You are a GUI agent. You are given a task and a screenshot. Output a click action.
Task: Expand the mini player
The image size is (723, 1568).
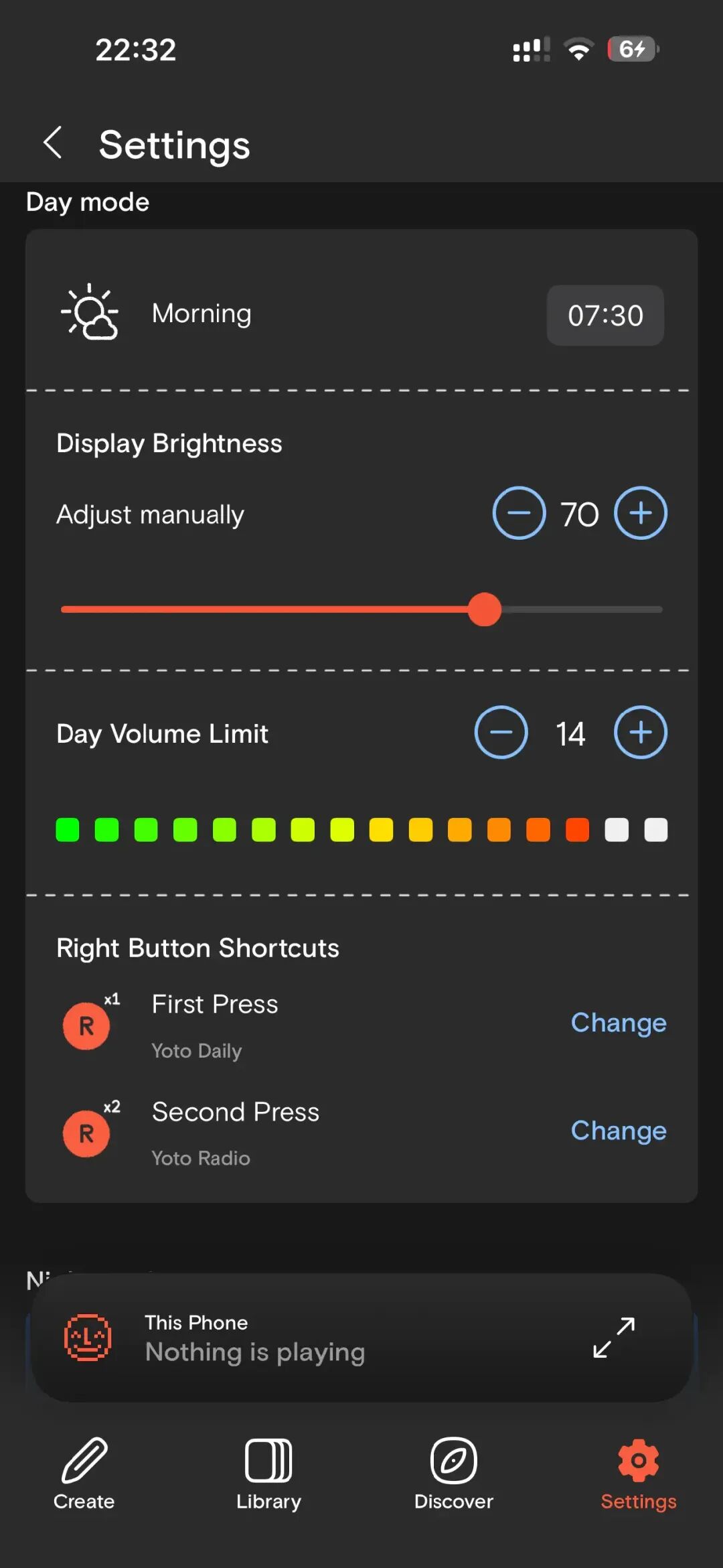pyautogui.click(x=614, y=1338)
